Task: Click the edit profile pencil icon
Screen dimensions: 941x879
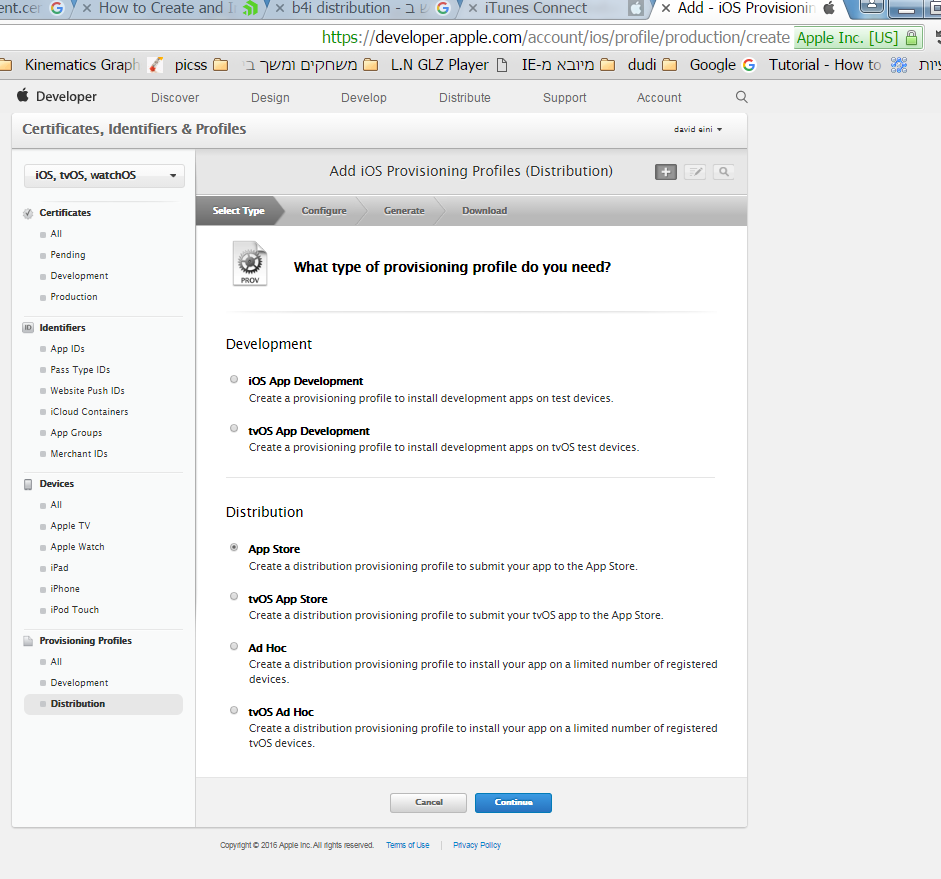Action: (695, 172)
